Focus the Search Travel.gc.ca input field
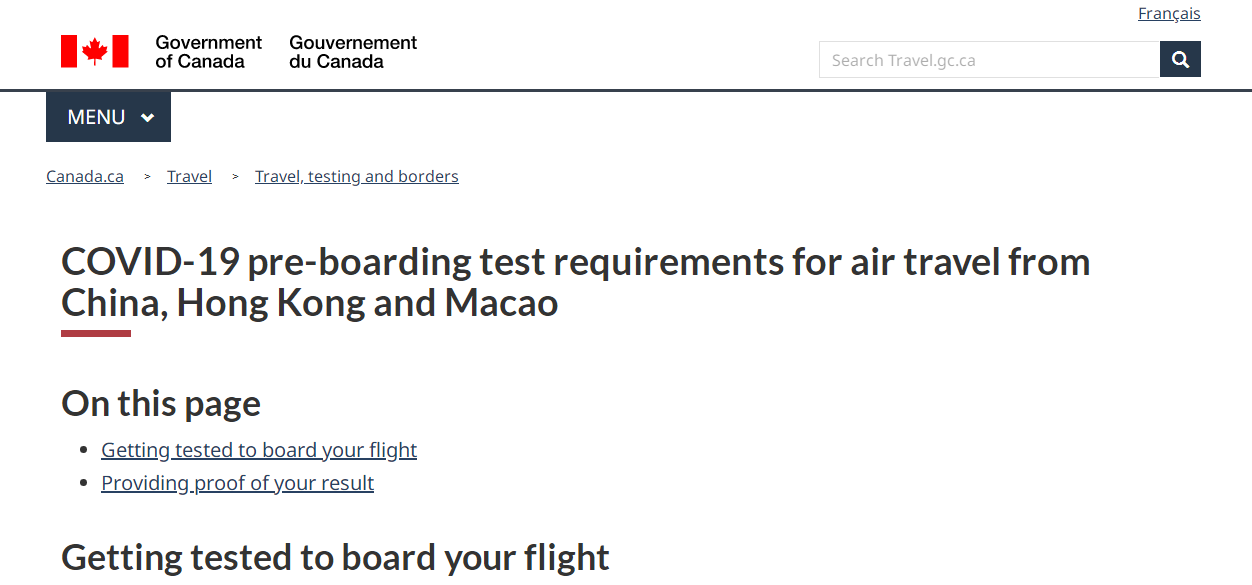 (988, 60)
